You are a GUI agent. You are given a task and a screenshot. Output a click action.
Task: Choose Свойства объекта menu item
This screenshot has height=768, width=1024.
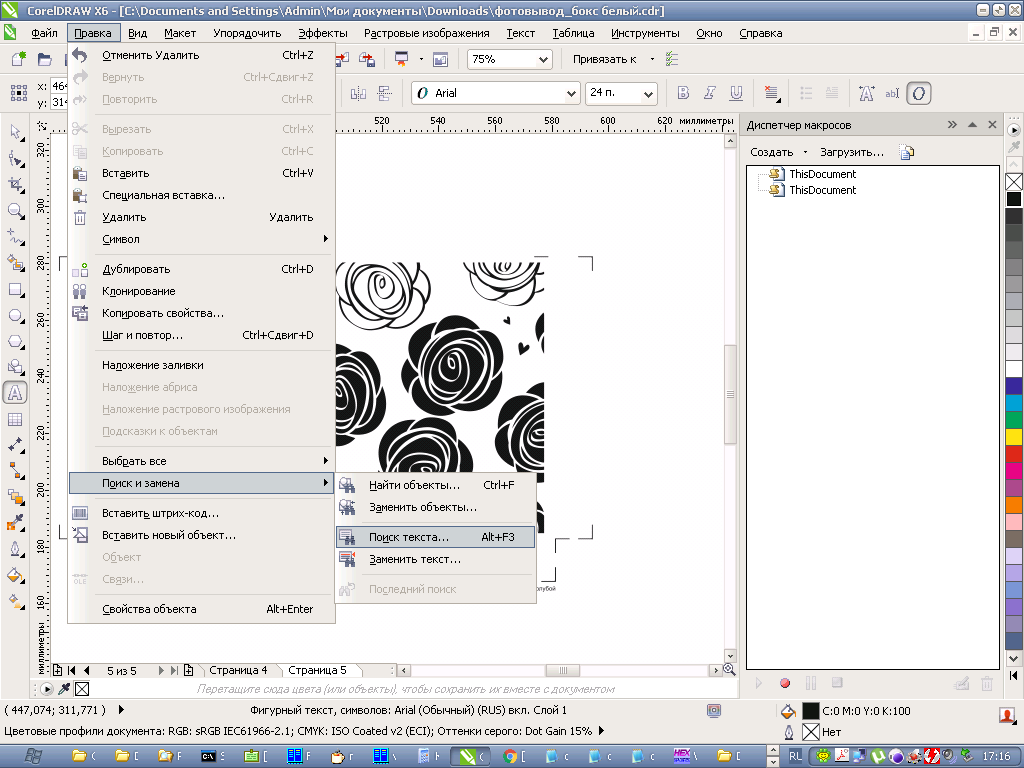pos(202,609)
